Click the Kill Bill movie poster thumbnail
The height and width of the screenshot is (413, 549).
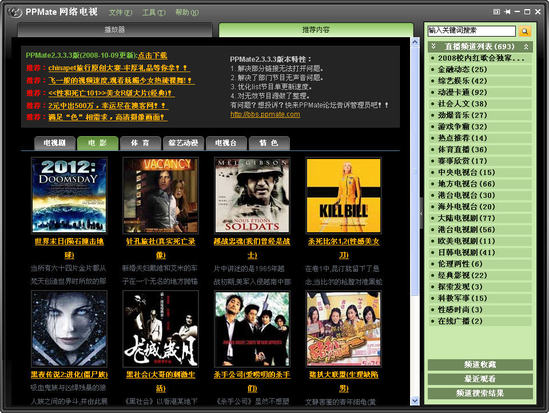[x=343, y=195]
